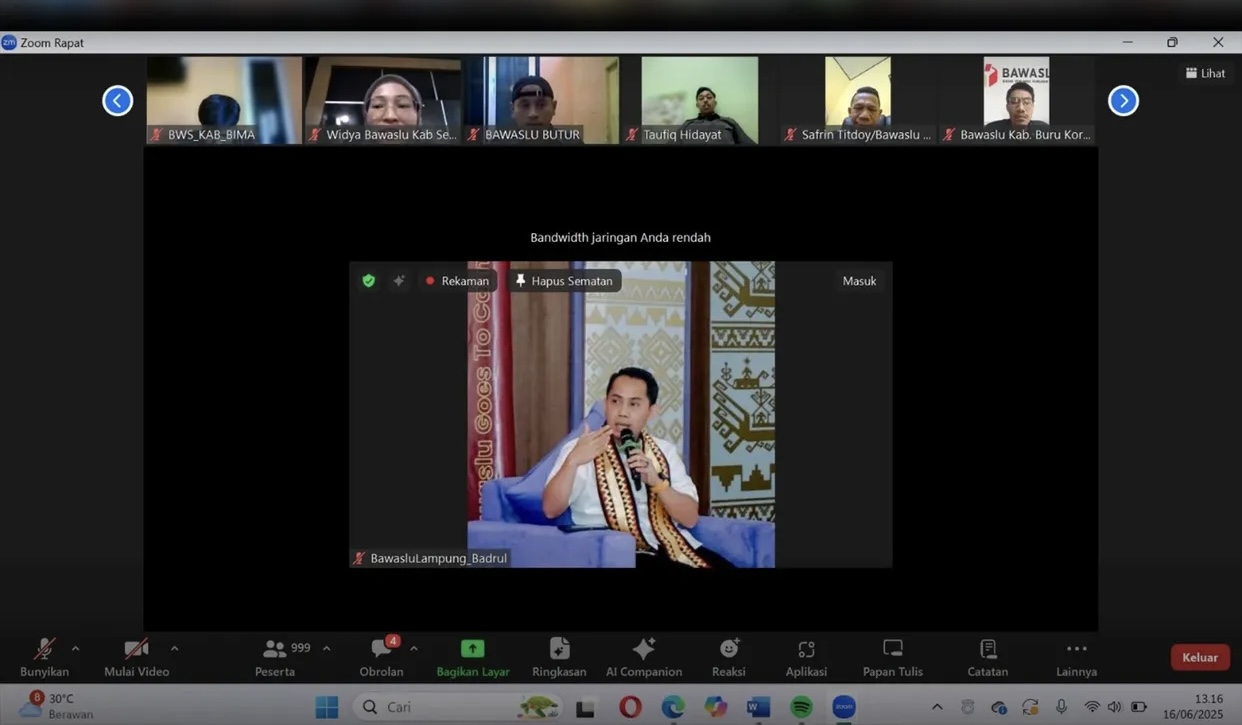1242x725 pixels.
Task: Open Spotify from the Windows taskbar
Action: click(801, 707)
